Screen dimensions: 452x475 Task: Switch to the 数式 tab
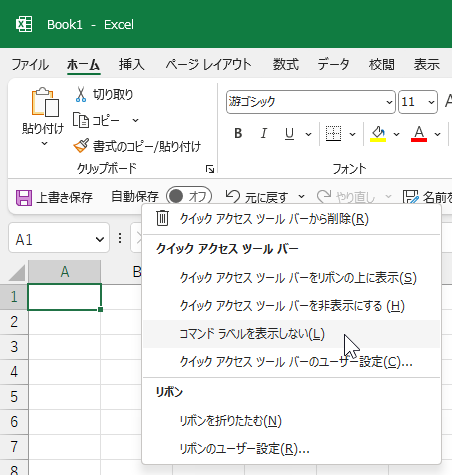point(286,64)
